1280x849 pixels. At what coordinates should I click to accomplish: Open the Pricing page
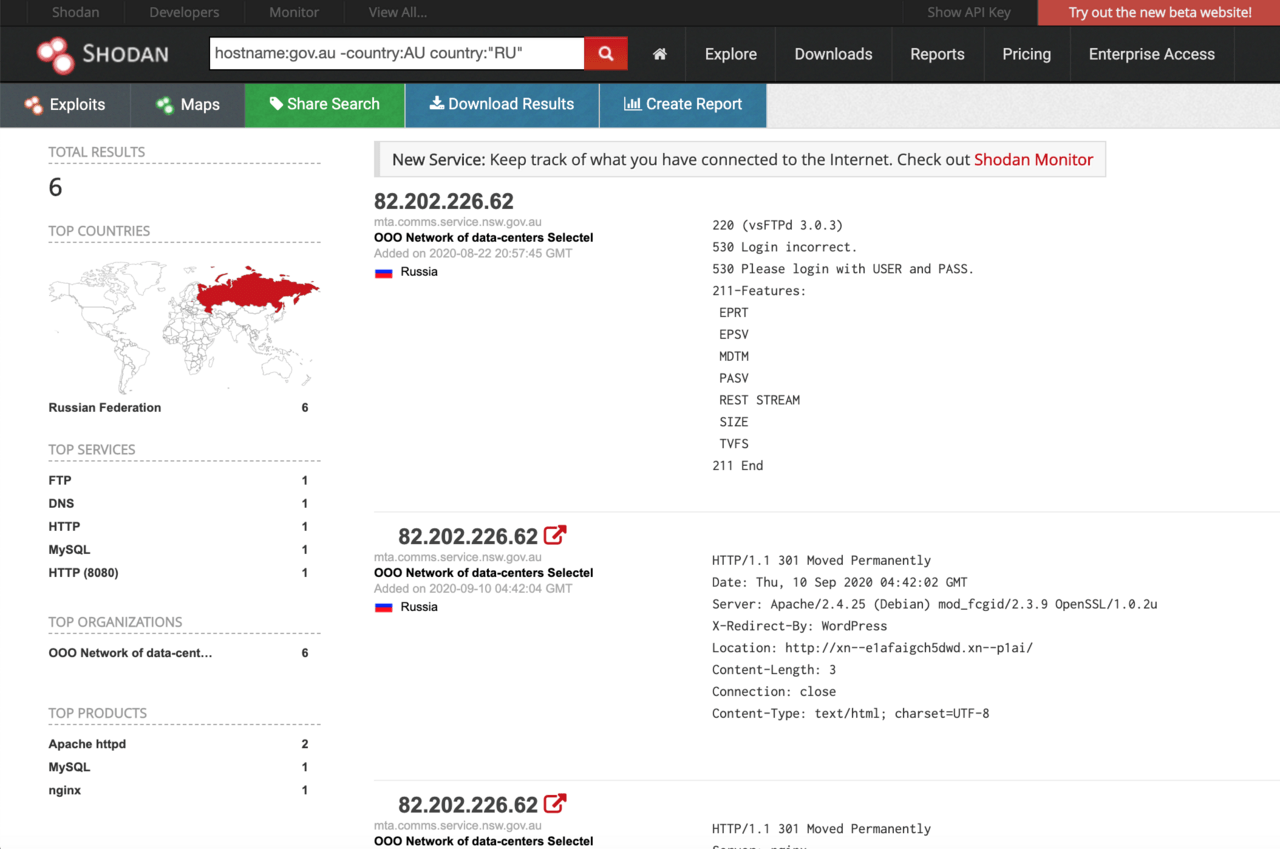coord(1027,54)
